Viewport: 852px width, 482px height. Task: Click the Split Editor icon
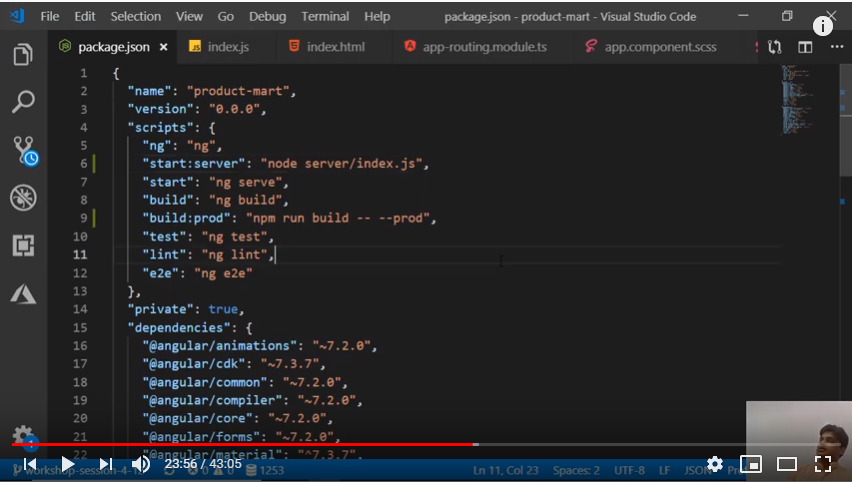[x=805, y=47]
